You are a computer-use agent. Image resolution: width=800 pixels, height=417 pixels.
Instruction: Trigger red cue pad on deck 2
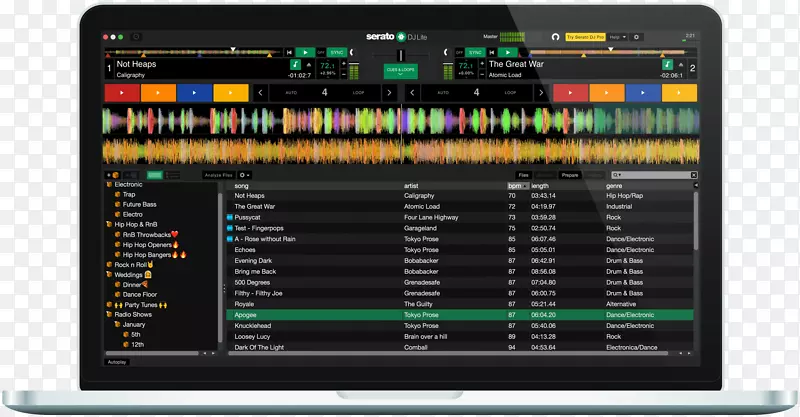[x=570, y=93]
